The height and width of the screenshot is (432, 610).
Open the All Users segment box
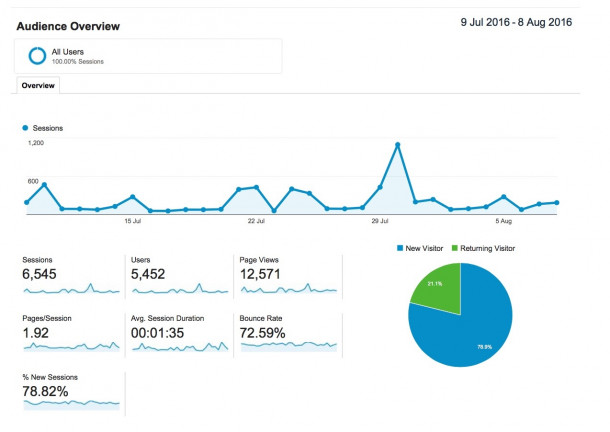(x=148, y=56)
